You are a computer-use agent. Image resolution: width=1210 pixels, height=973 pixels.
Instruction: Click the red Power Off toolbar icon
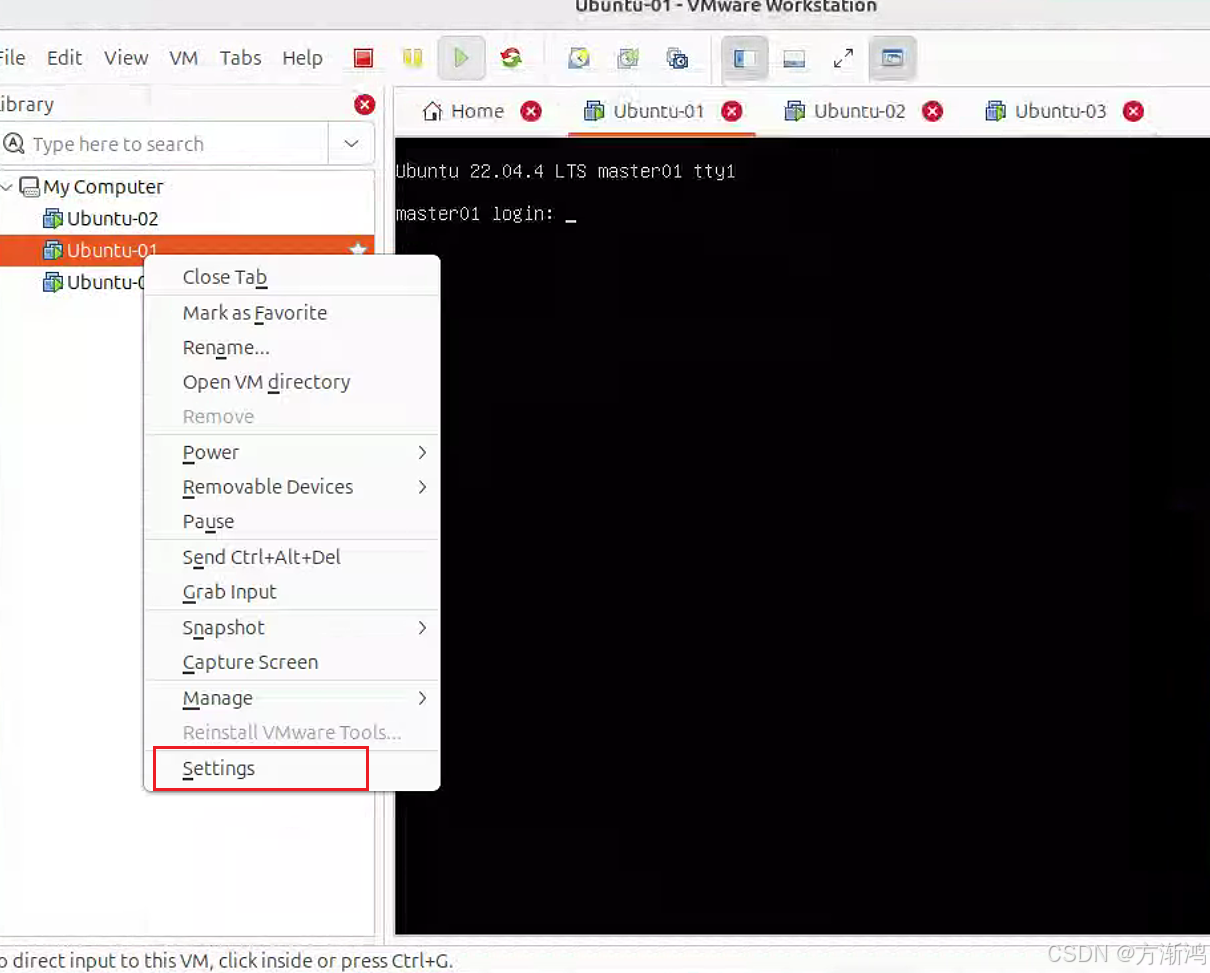(x=363, y=58)
